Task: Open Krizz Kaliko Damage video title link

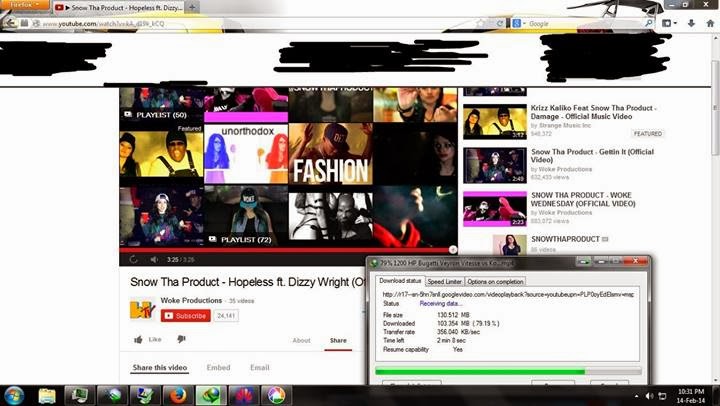Action: tap(593, 112)
